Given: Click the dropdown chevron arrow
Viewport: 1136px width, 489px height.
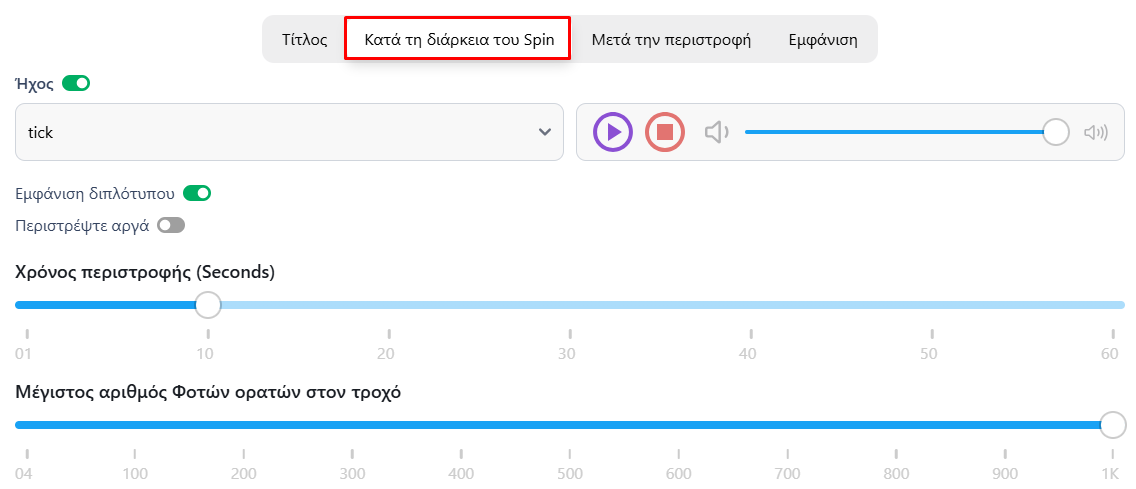Looking at the screenshot, I should (545, 132).
